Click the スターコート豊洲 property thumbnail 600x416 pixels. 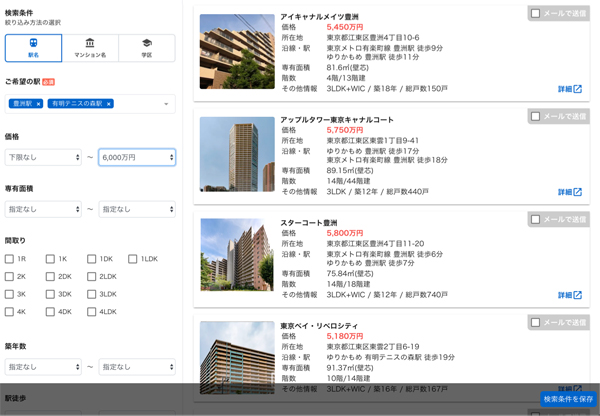click(x=237, y=255)
